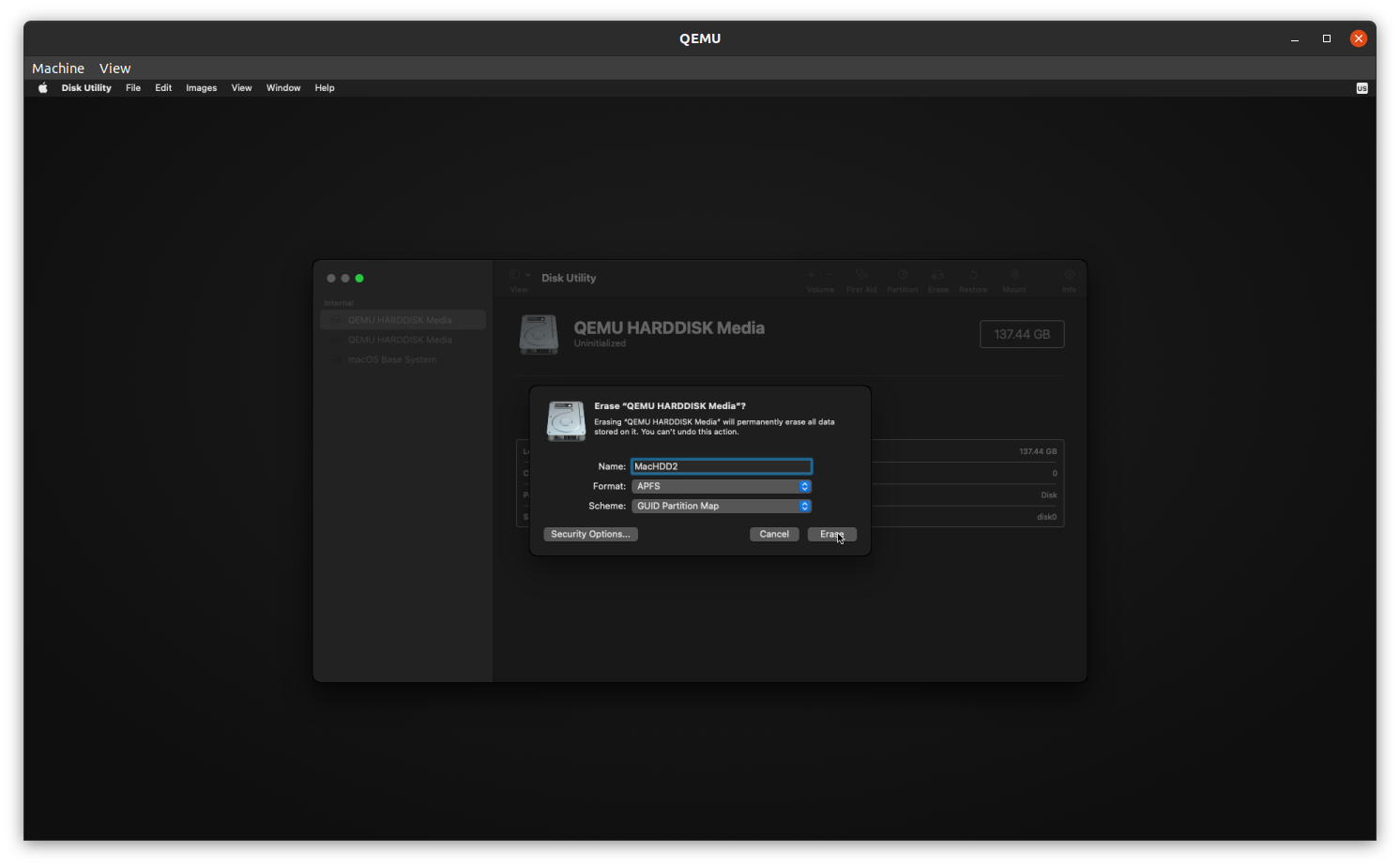Click the Apple menu icon
The height and width of the screenshot is (867, 1400).
click(42, 87)
